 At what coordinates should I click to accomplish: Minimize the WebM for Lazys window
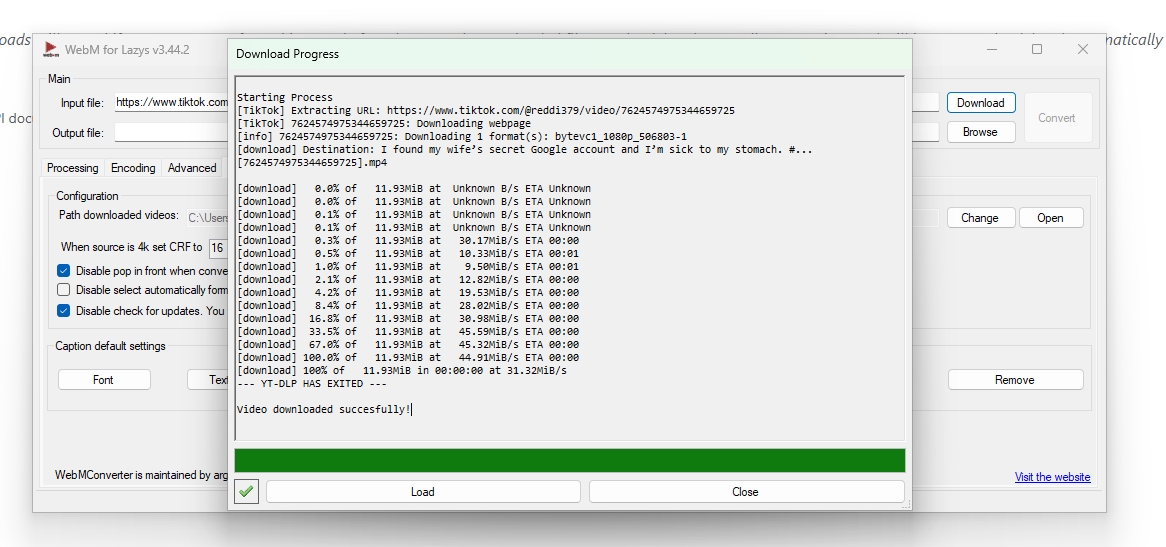[x=993, y=49]
